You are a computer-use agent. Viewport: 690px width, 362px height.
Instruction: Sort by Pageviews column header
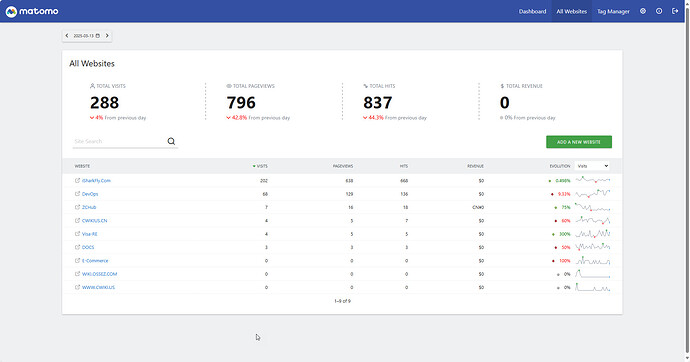tap(343, 166)
